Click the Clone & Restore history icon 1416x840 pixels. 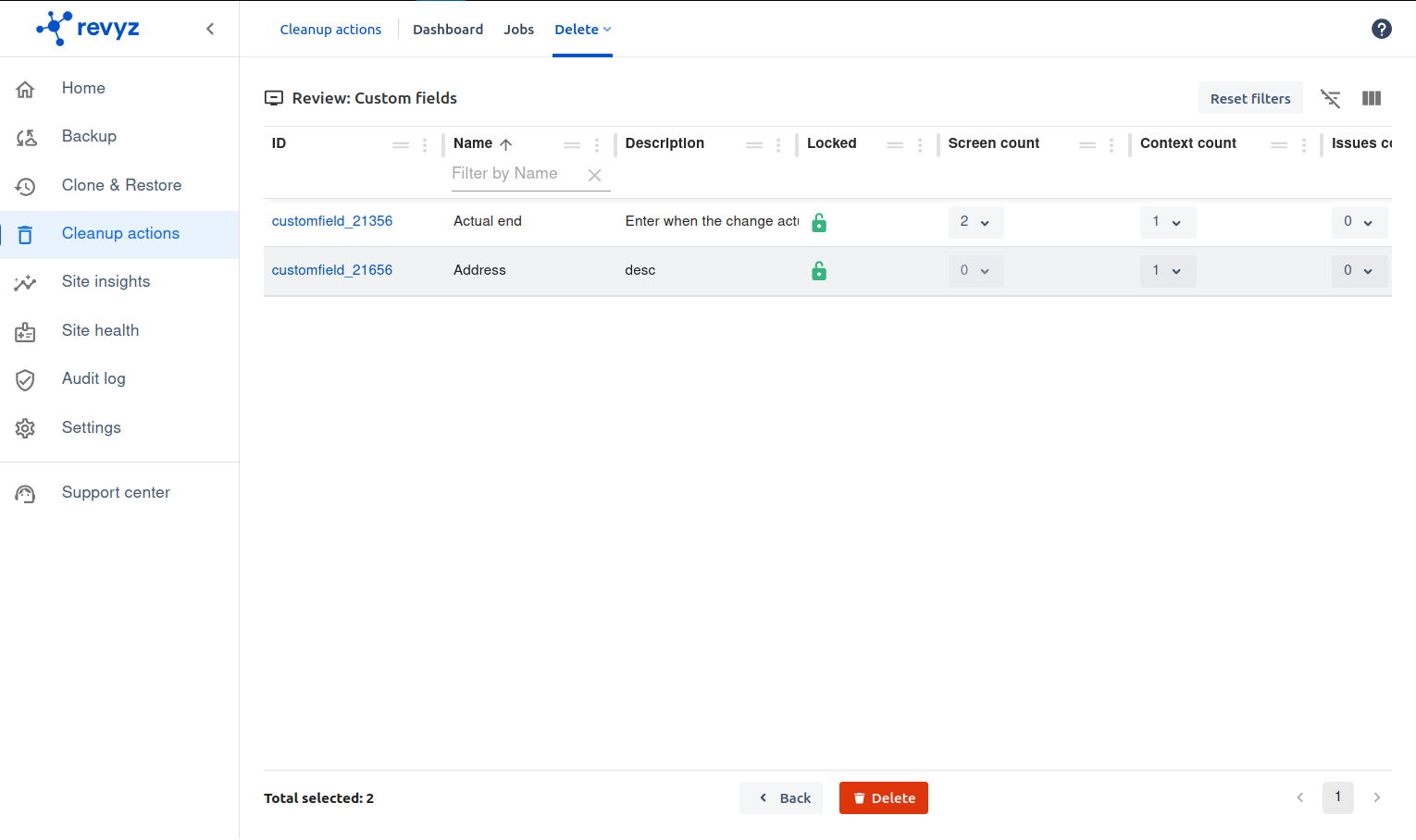[x=25, y=186]
